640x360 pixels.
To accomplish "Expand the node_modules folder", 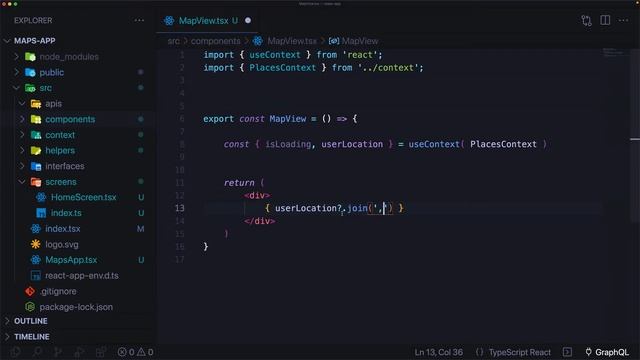I will tap(16, 56).
